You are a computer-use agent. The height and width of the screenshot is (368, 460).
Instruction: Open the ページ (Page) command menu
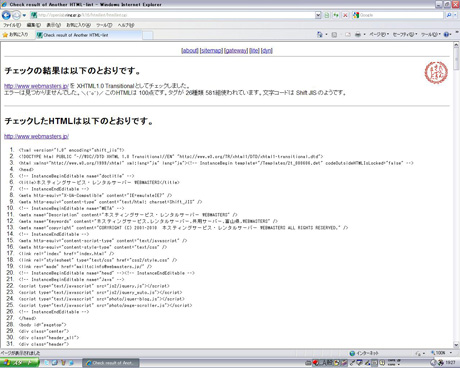click(x=379, y=35)
